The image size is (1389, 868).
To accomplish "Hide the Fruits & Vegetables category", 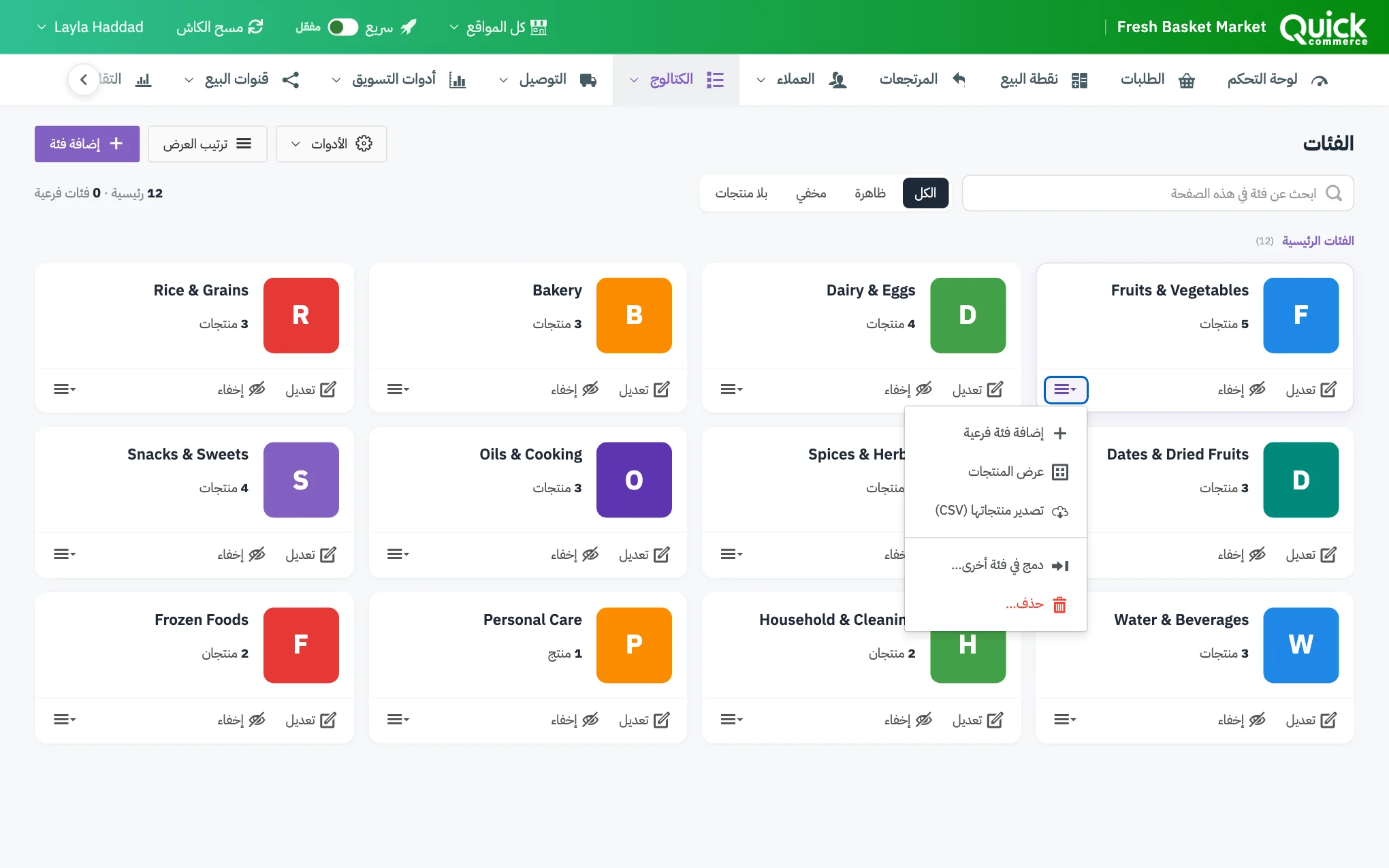I will pyautogui.click(x=1241, y=389).
